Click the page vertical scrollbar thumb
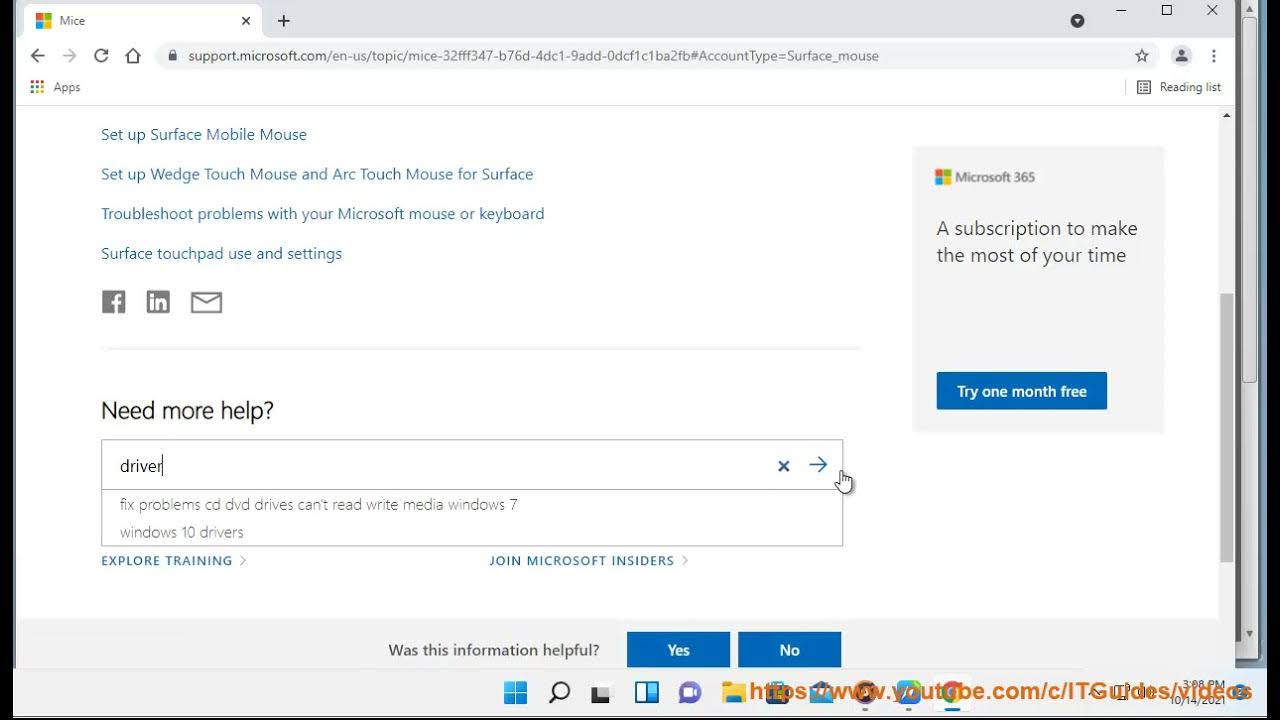The height and width of the screenshot is (720, 1280). point(1226,428)
